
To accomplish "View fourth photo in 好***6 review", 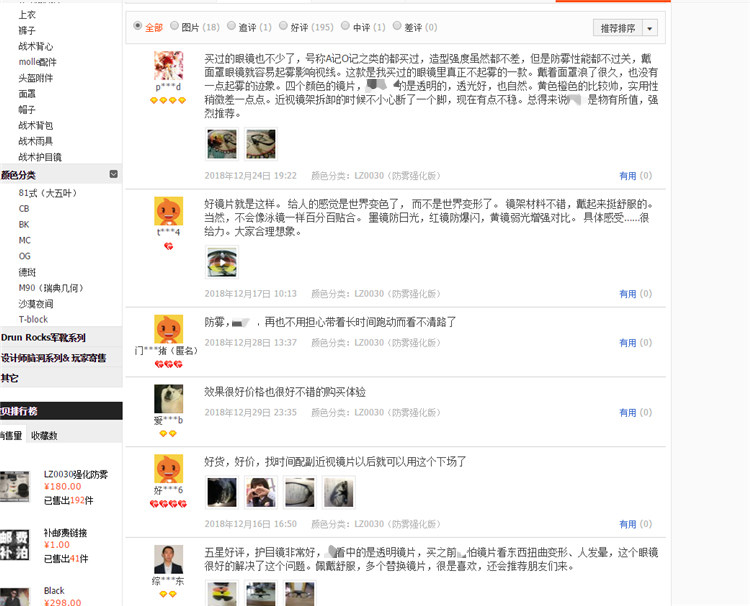I will click(x=338, y=492).
